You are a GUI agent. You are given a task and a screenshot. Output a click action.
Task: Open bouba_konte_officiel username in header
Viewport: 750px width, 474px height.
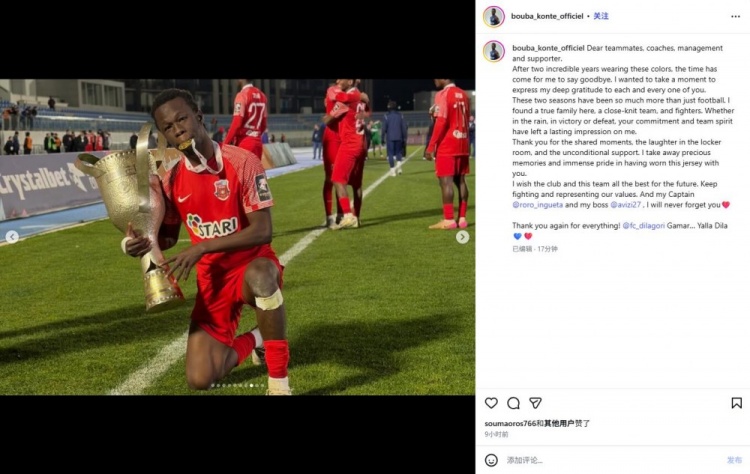pyautogui.click(x=547, y=16)
